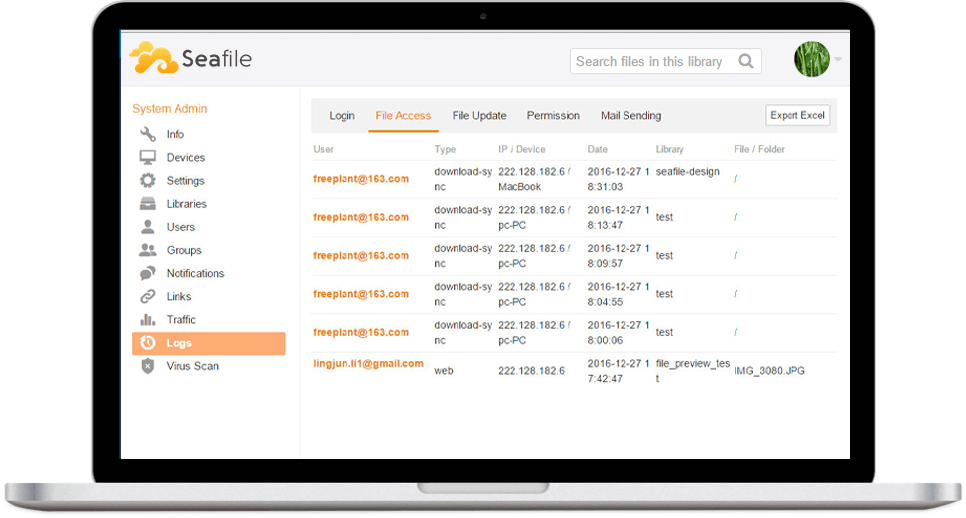Expand the avatar dropdown arrow

pos(838,59)
